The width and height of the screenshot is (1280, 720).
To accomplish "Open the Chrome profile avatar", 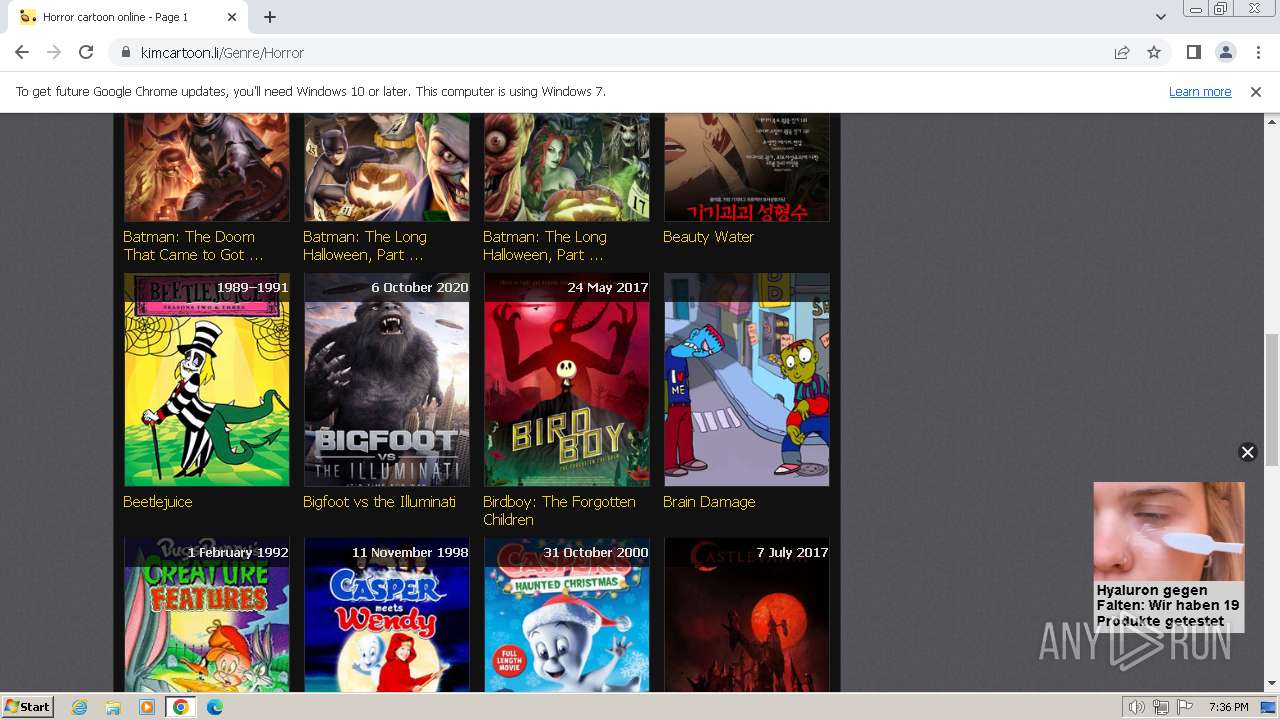I will coord(1225,52).
